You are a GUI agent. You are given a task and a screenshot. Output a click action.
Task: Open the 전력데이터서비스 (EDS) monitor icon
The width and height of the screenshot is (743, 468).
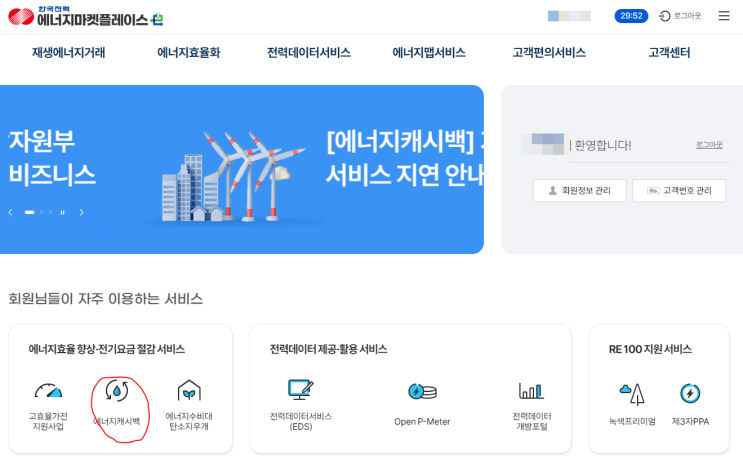click(x=300, y=390)
